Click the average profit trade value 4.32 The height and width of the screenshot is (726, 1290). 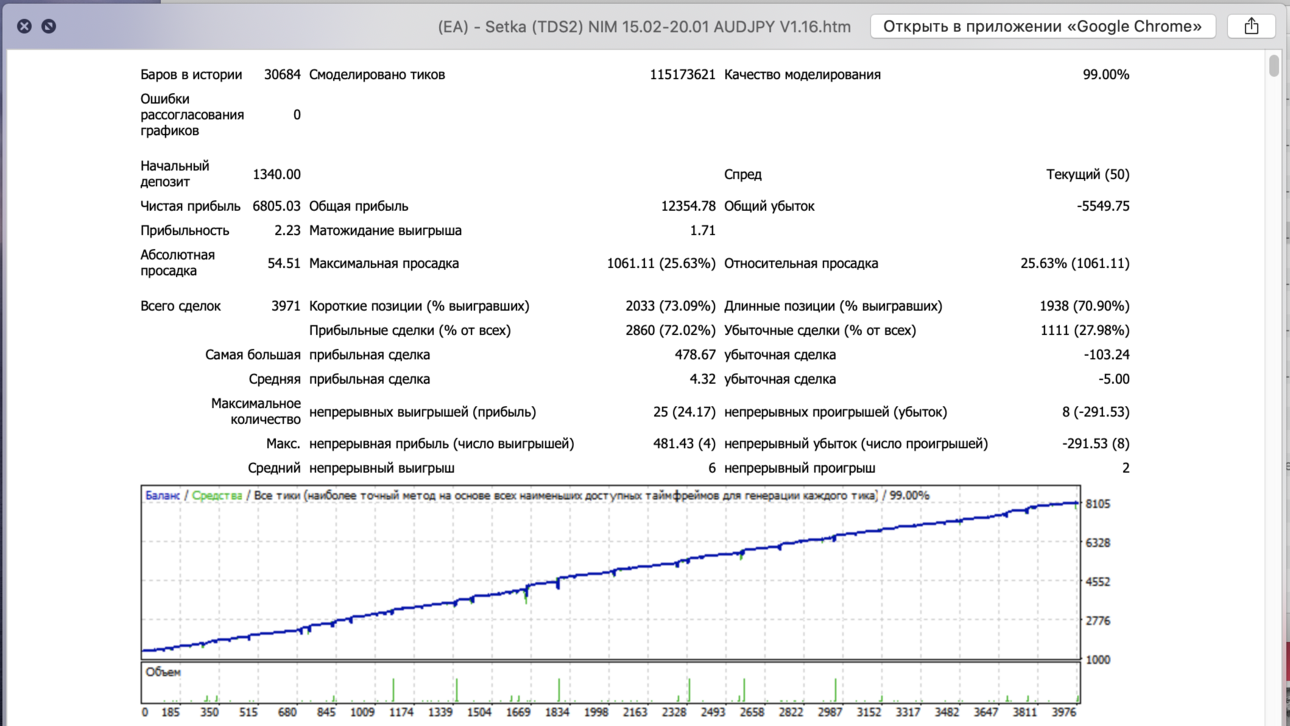703,379
